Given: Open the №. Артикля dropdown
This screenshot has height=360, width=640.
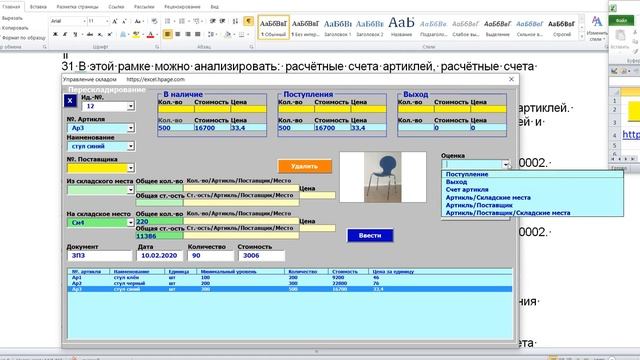Looking at the screenshot, I should [131, 128].
